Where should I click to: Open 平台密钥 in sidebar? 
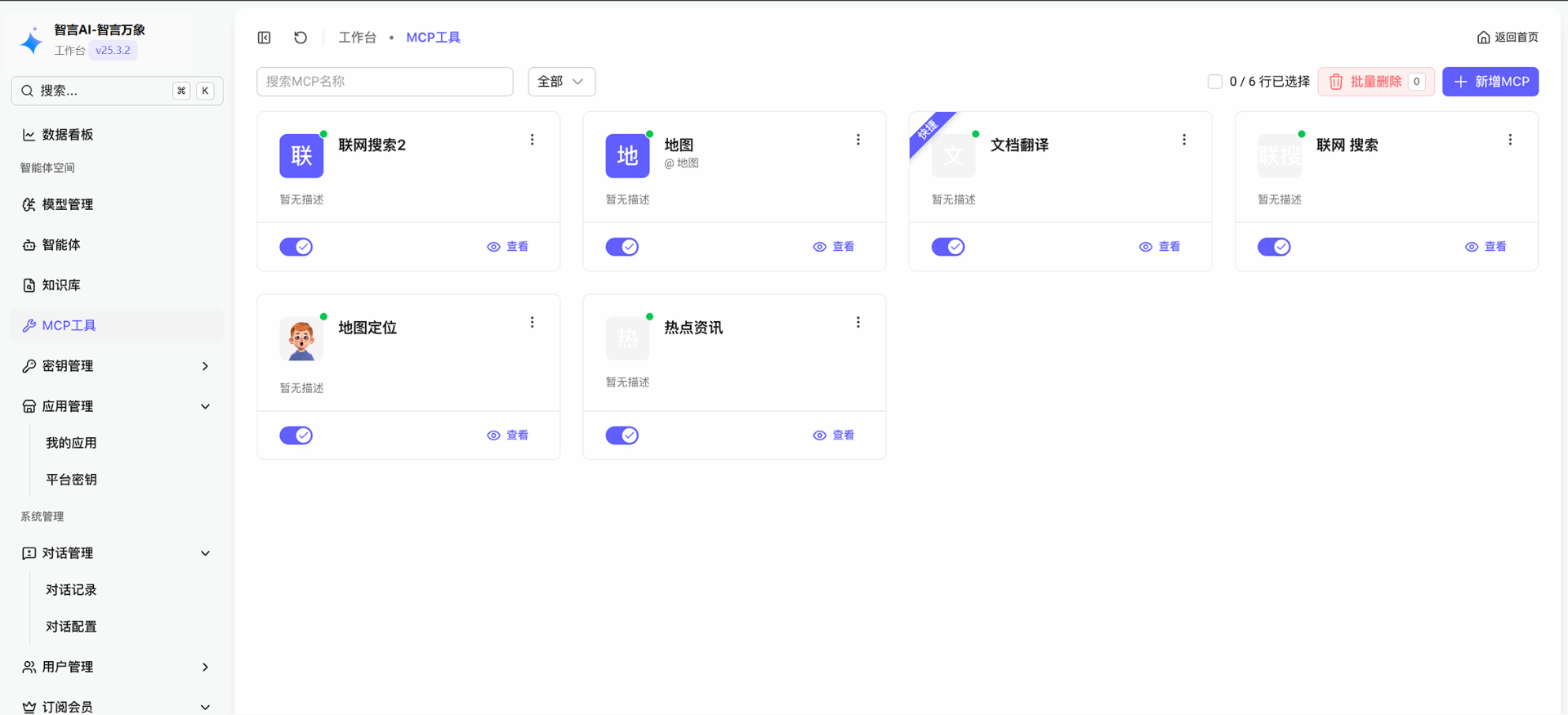coord(71,480)
